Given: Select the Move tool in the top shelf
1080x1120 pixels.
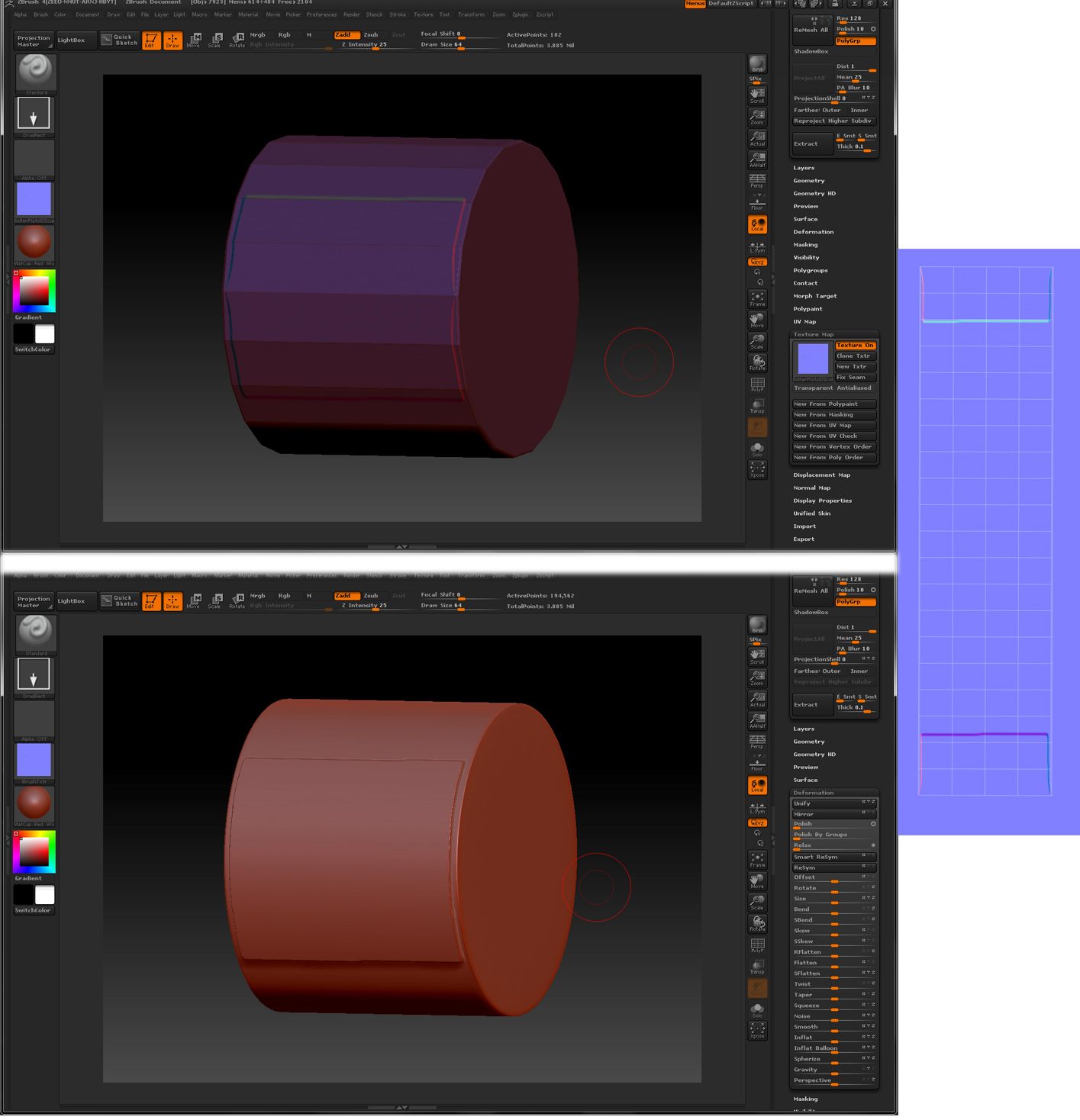Looking at the screenshot, I should [x=195, y=39].
